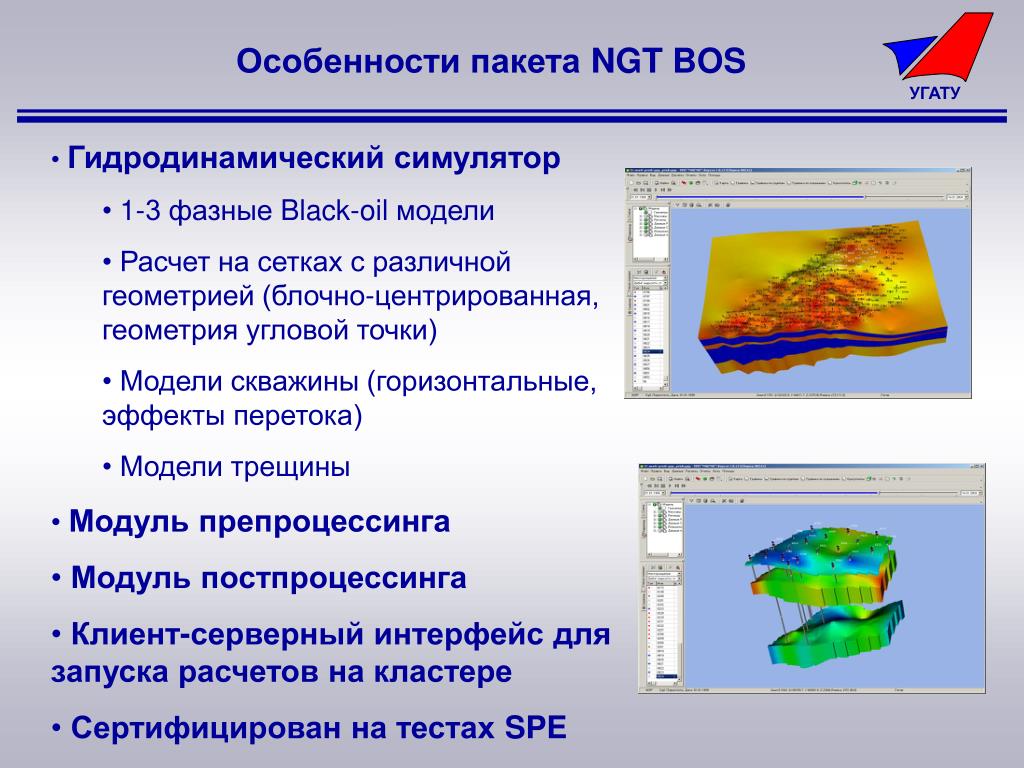Click the bullet "Модуль препроцессинга"
This screenshot has width=1024, height=768.
[x=259, y=522]
